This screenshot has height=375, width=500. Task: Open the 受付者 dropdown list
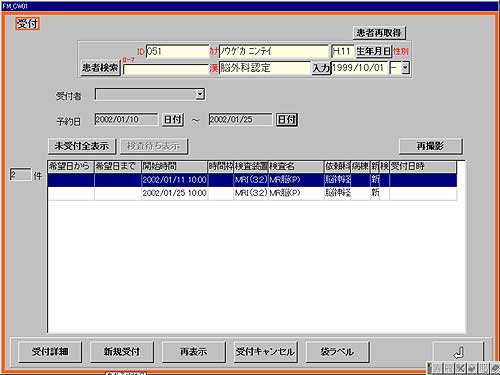(200, 95)
